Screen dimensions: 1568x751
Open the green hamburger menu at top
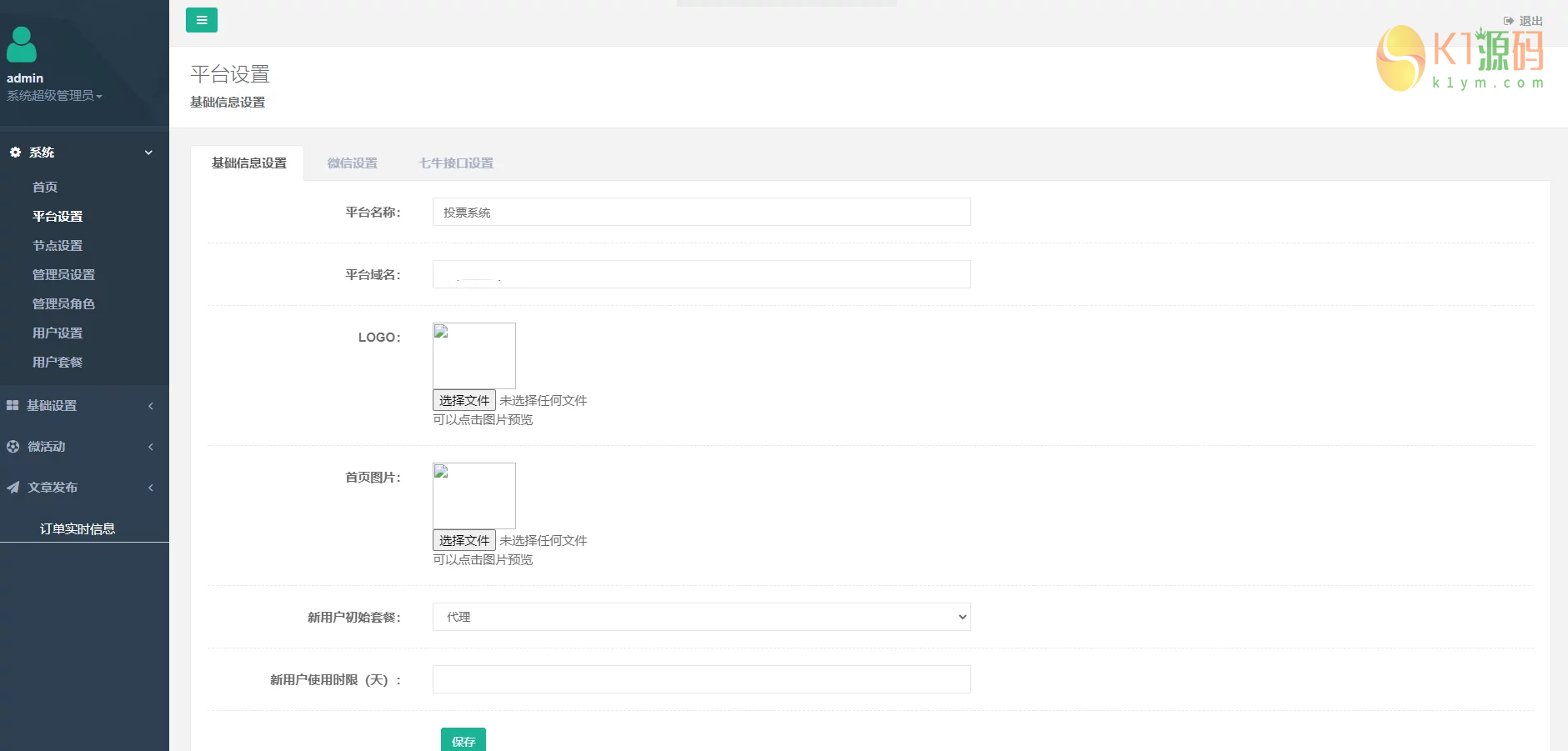pyautogui.click(x=202, y=19)
